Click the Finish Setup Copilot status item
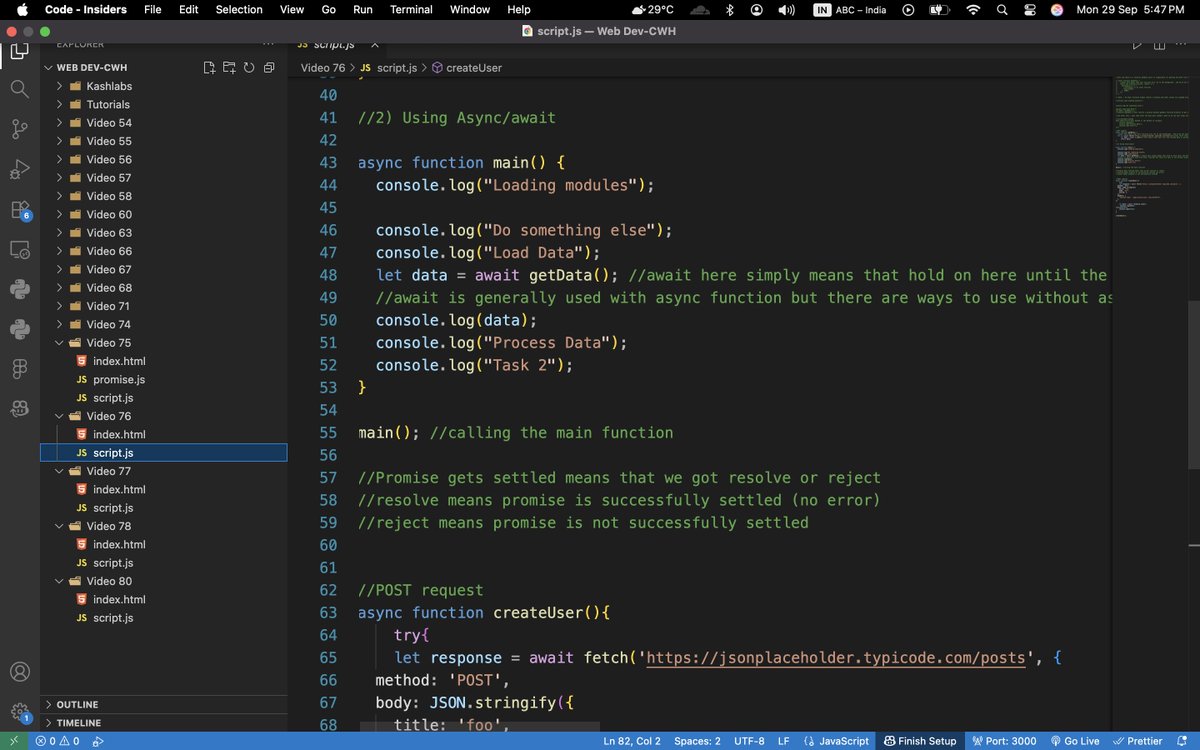Image resolution: width=1200 pixels, height=750 pixels. (918, 741)
